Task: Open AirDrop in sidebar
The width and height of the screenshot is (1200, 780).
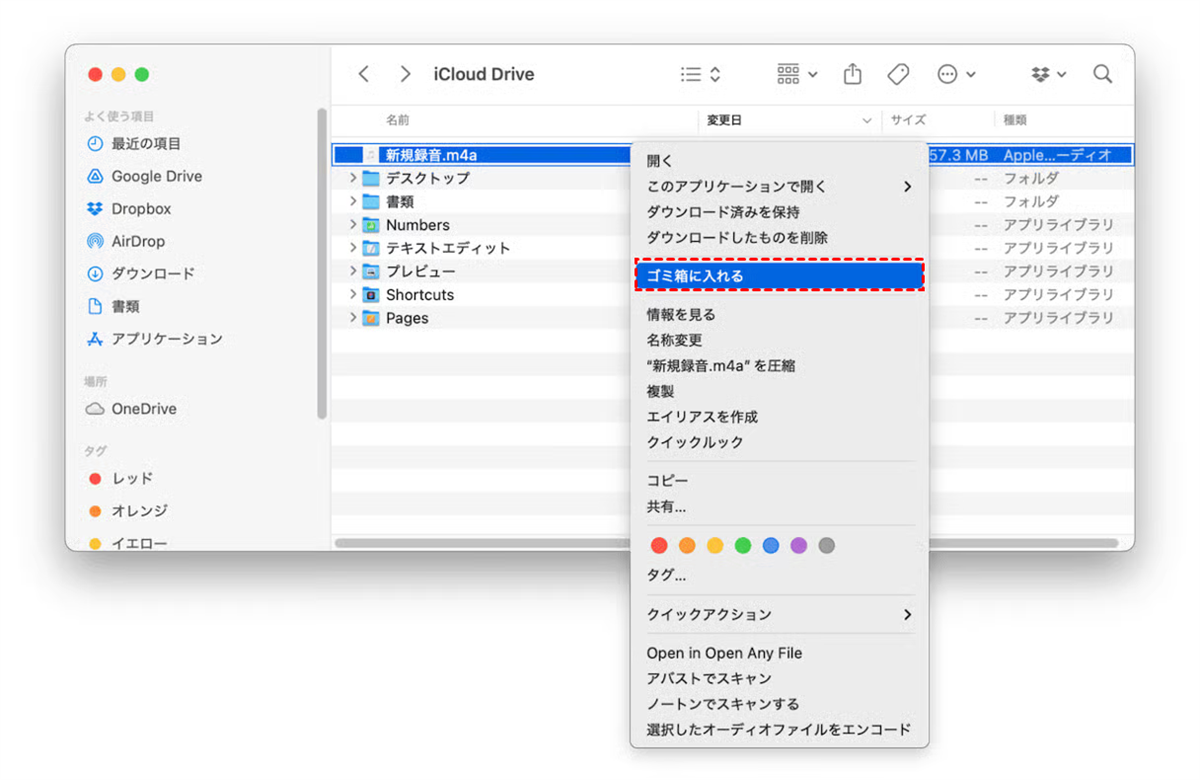Action: (x=126, y=241)
